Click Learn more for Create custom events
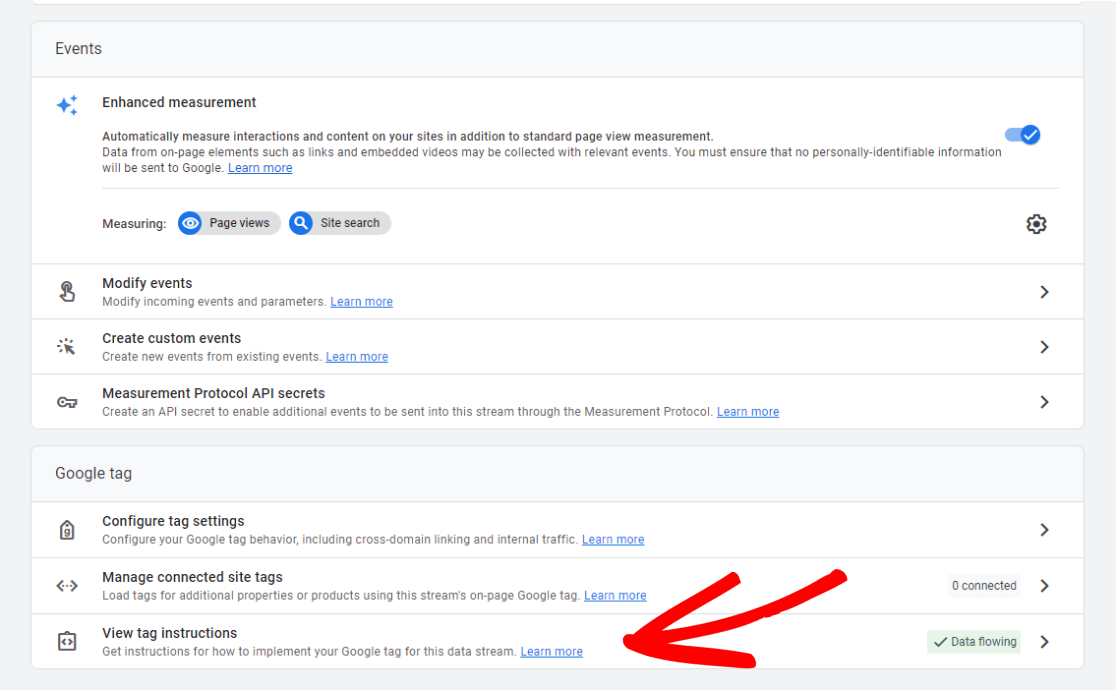Viewport: 1116px width, 690px height. 356,356
